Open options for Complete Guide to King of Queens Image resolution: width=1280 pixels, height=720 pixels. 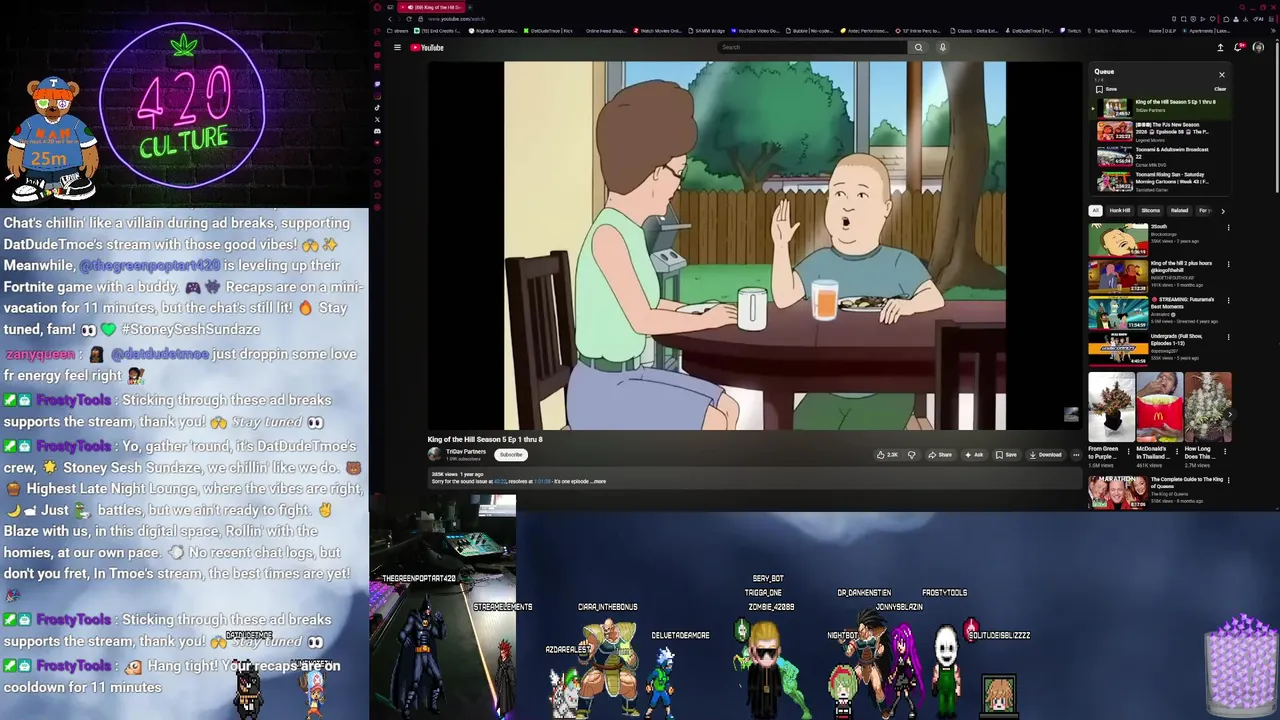(1228, 480)
